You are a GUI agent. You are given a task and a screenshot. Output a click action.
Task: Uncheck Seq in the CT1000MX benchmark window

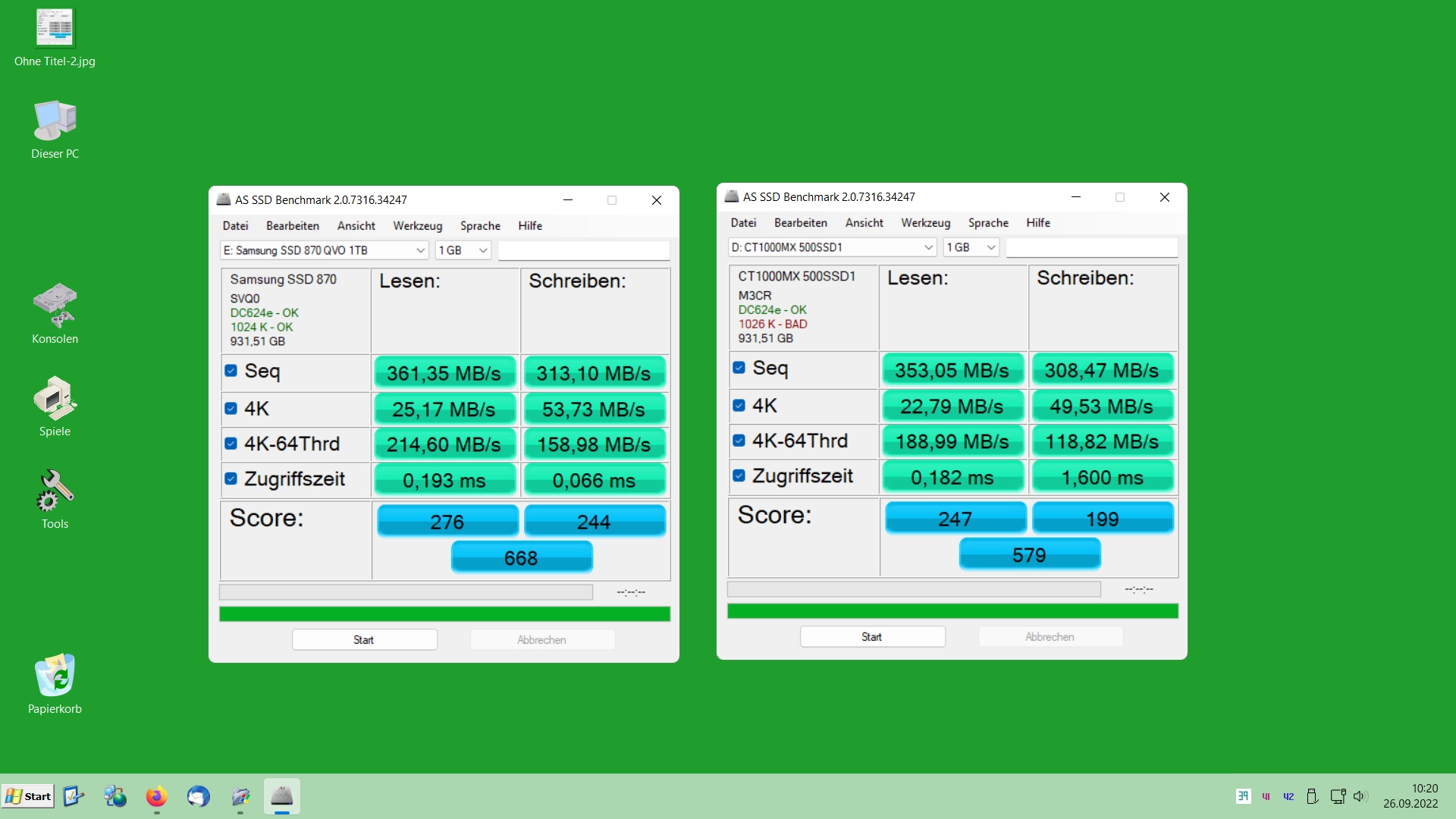coord(739,368)
